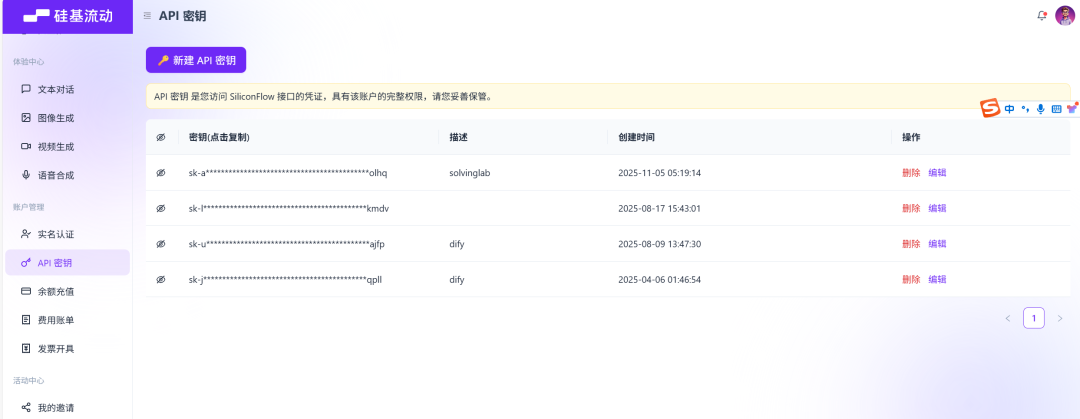The width and height of the screenshot is (1080, 419).
Task: Select page 1 in pagination
Action: click(1034, 318)
